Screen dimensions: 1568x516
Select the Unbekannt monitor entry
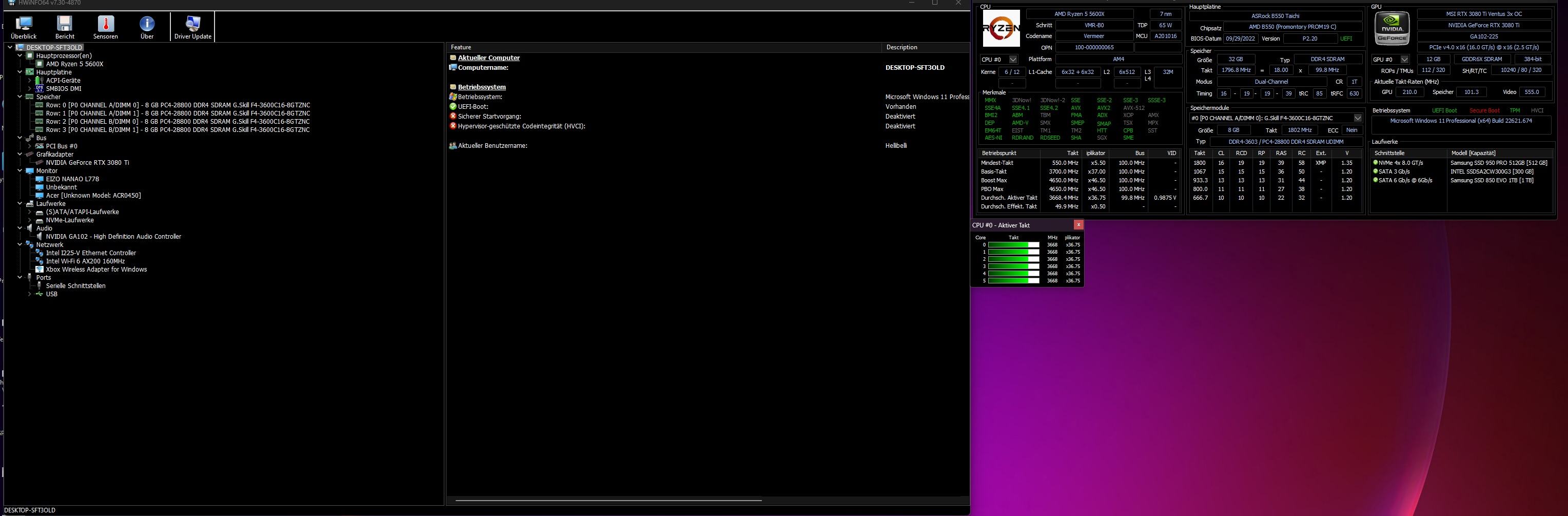pyautogui.click(x=61, y=187)
